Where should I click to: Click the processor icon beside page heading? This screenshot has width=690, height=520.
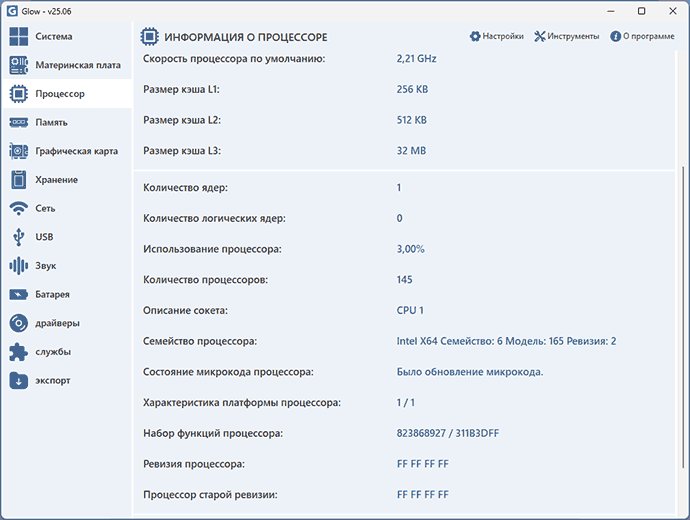click(x=150, y=37)
